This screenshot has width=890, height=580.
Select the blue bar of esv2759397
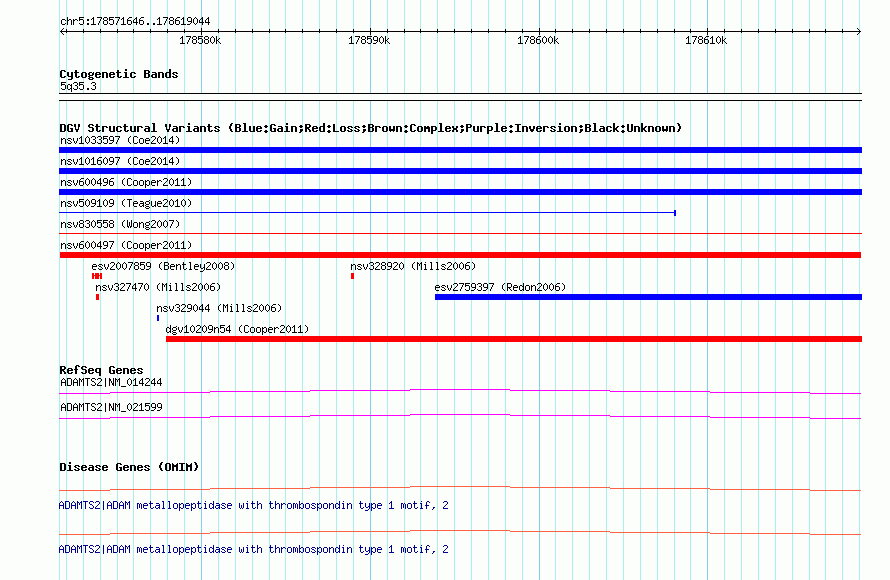648,297
